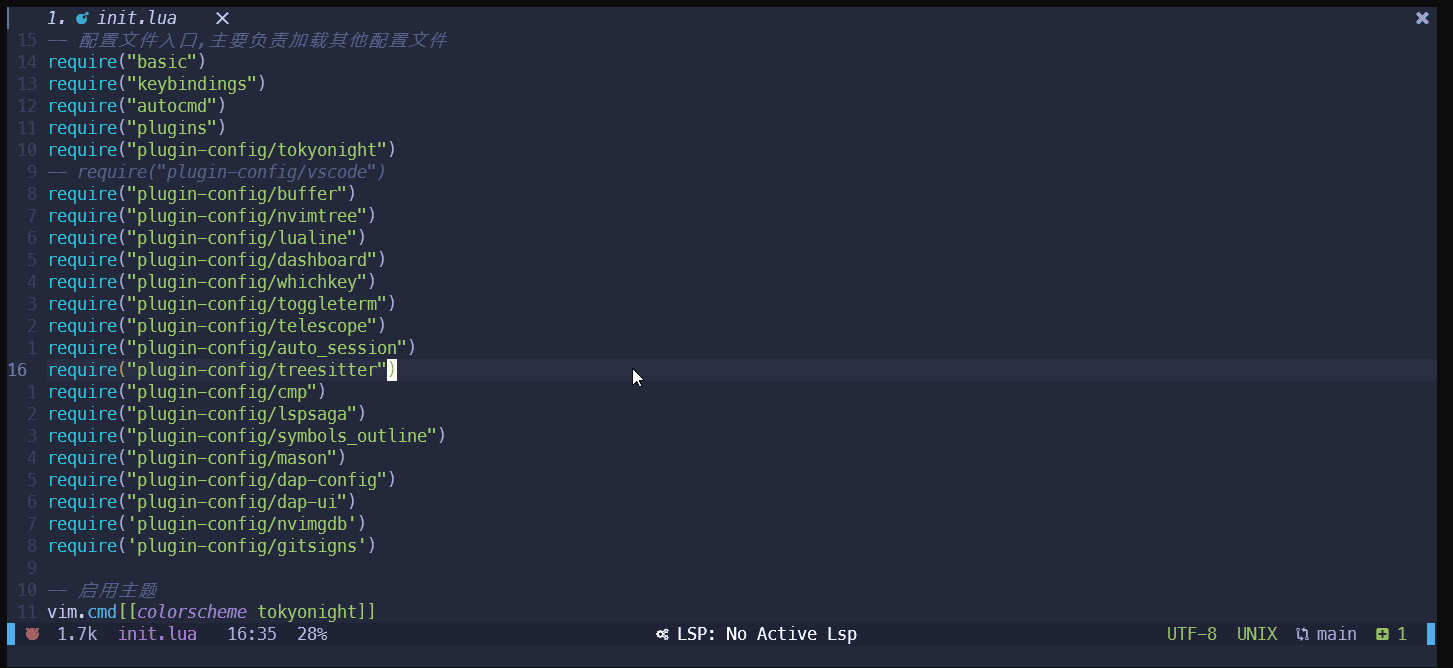Click the plugin-config/symbols_outline require line
The width and height of the screenshot is (1453, 668).
point(247,436)
